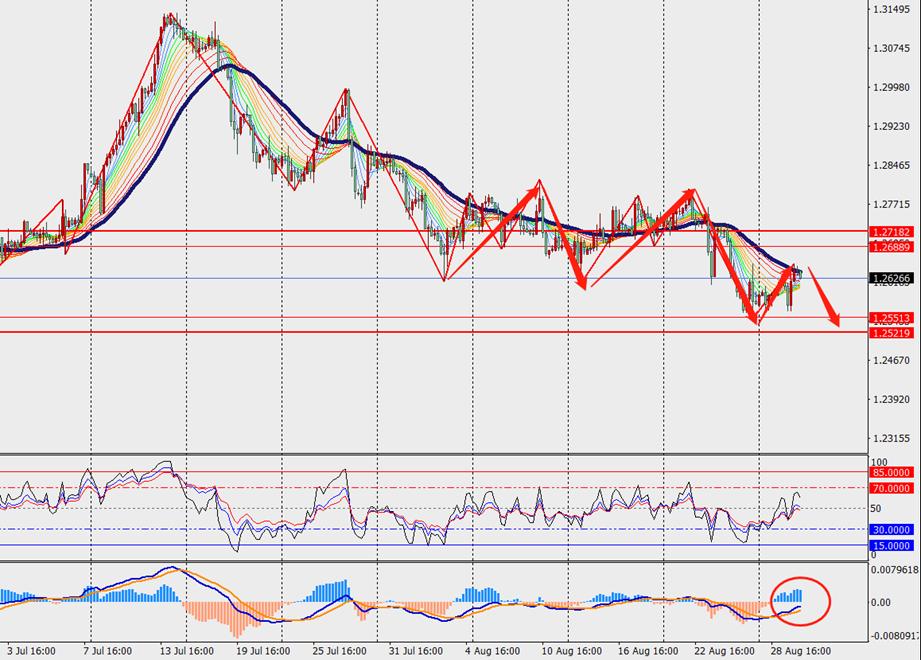Click the red projected down arrow at right

(x=823, y=296)
